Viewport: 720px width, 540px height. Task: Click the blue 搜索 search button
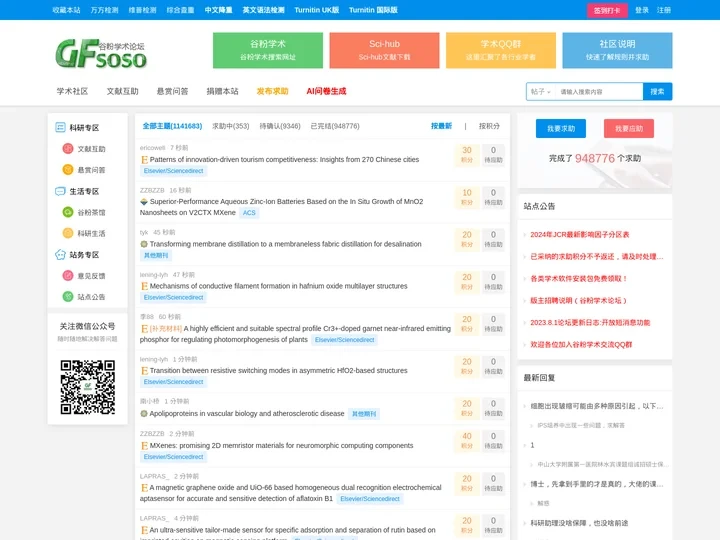[x=657, y=91]
